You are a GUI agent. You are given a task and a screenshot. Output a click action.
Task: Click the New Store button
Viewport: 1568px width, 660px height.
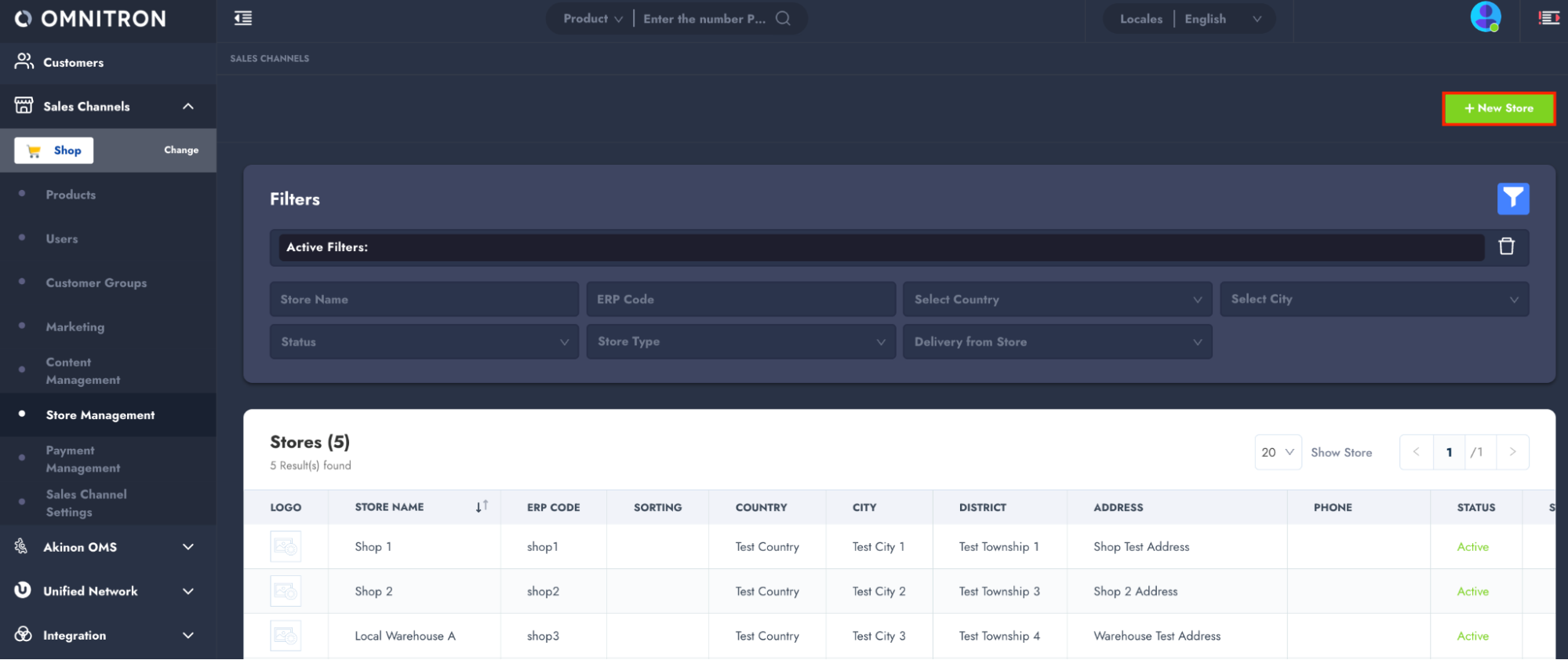click(x=1498, y=108)
